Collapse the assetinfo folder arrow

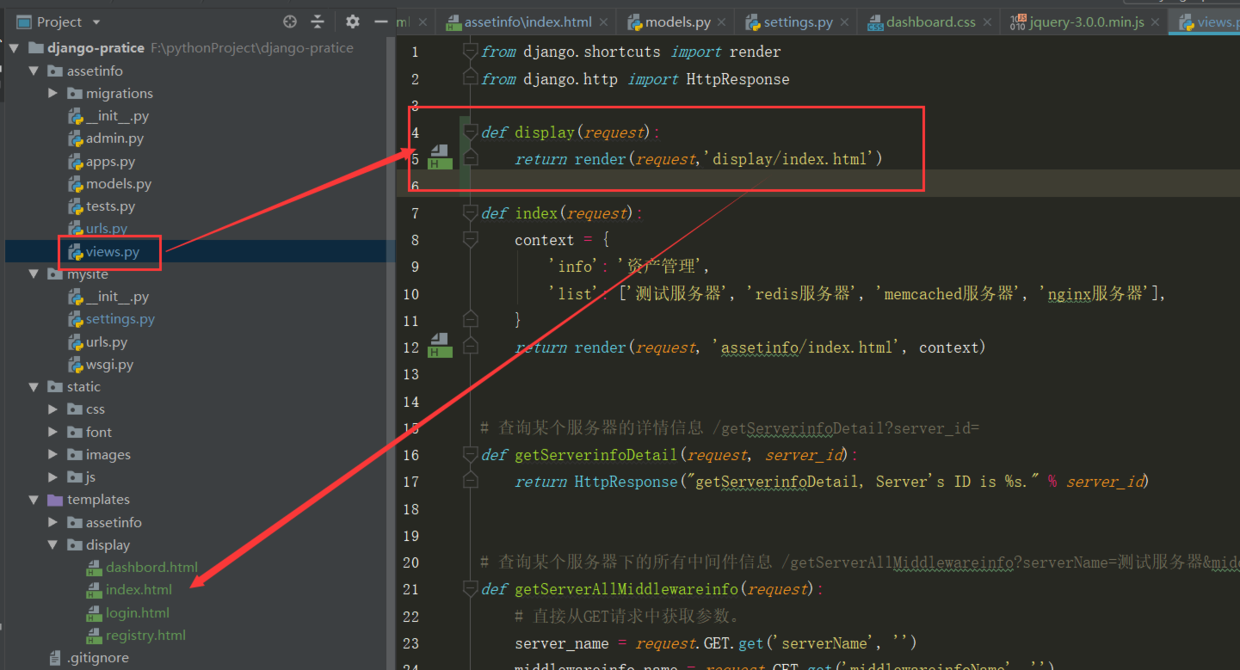[34, 71]
